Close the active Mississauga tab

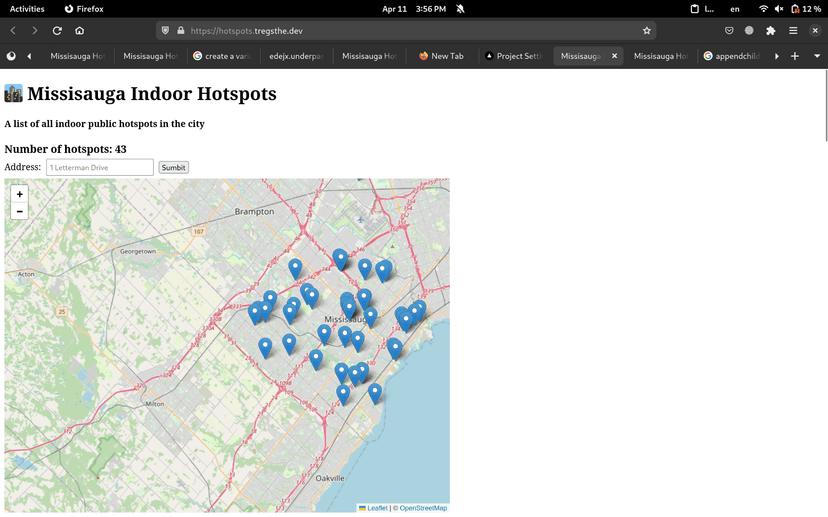[x=615, y=56]
